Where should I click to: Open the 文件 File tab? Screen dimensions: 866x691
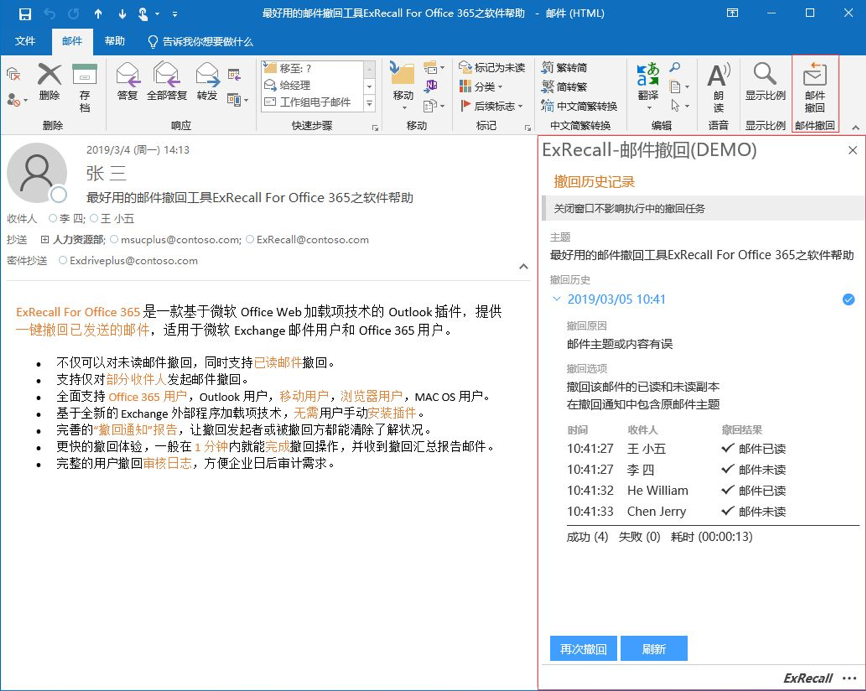coord(25,41)
